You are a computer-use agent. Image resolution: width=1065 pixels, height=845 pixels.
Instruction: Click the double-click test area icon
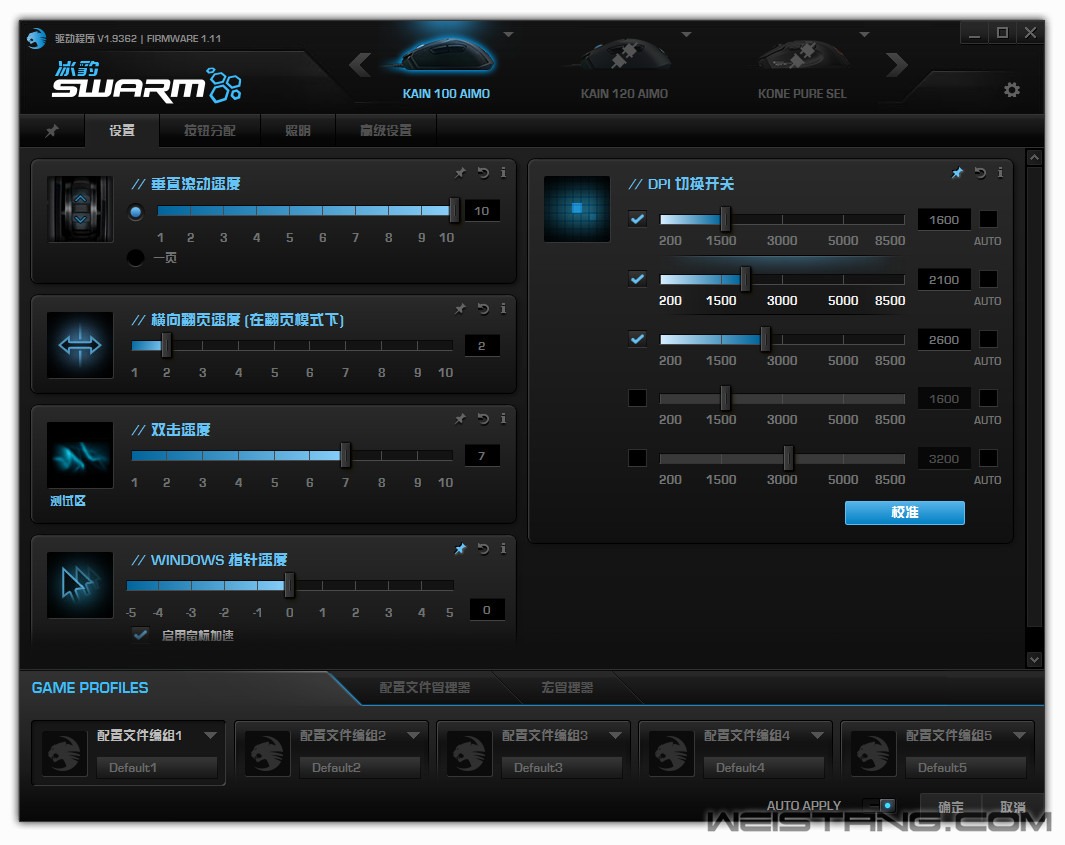79,455
